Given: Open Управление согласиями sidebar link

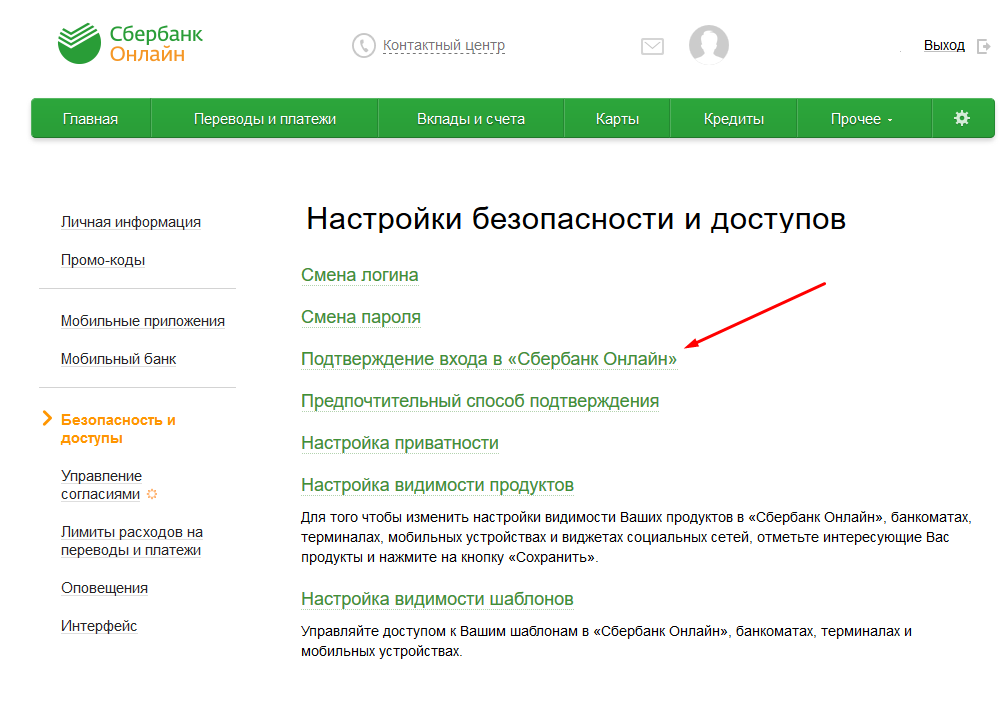Looking at the screenshot, I should pyautogui.click(x=101, y=485).
